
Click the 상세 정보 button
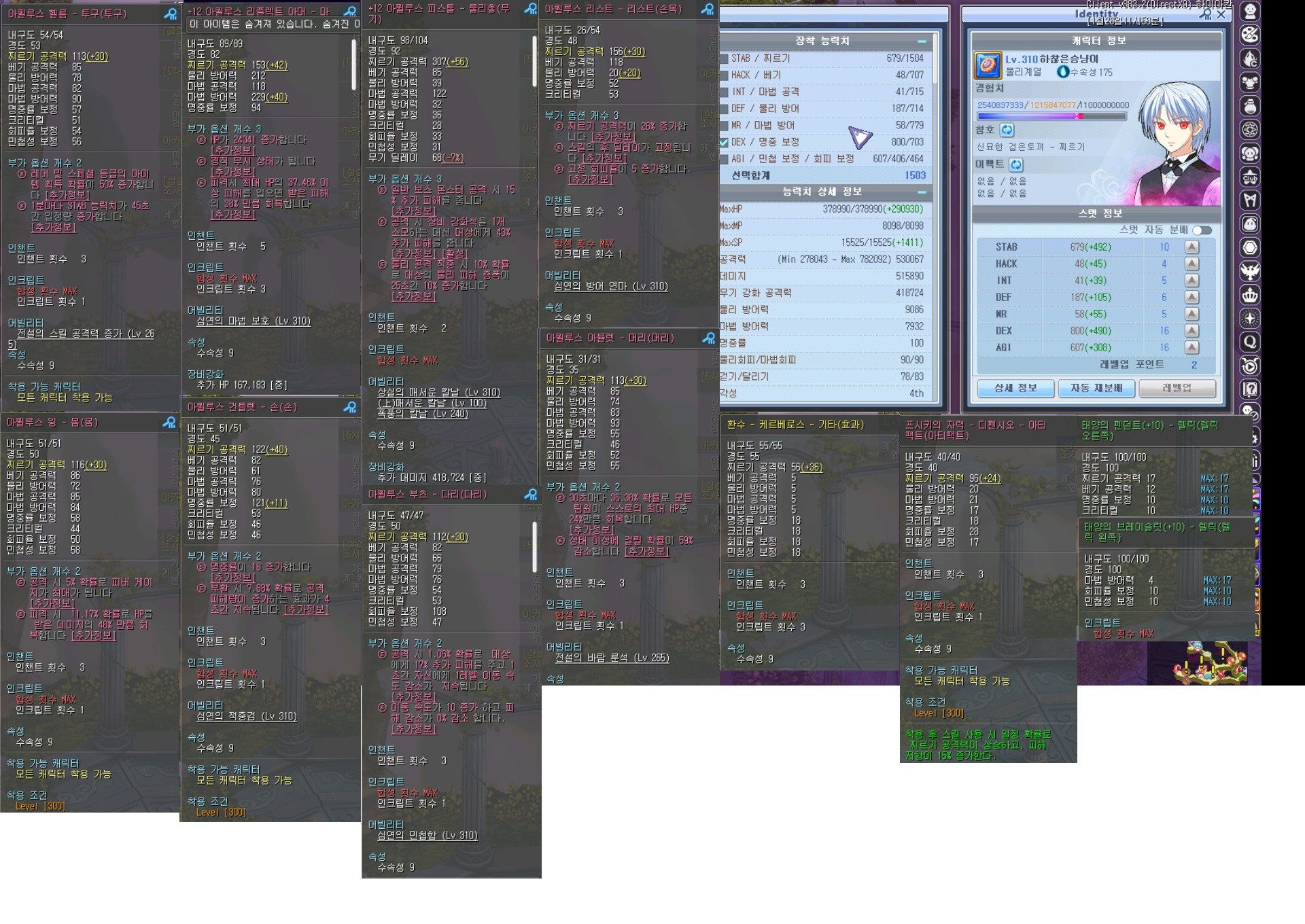[1015, 388]
